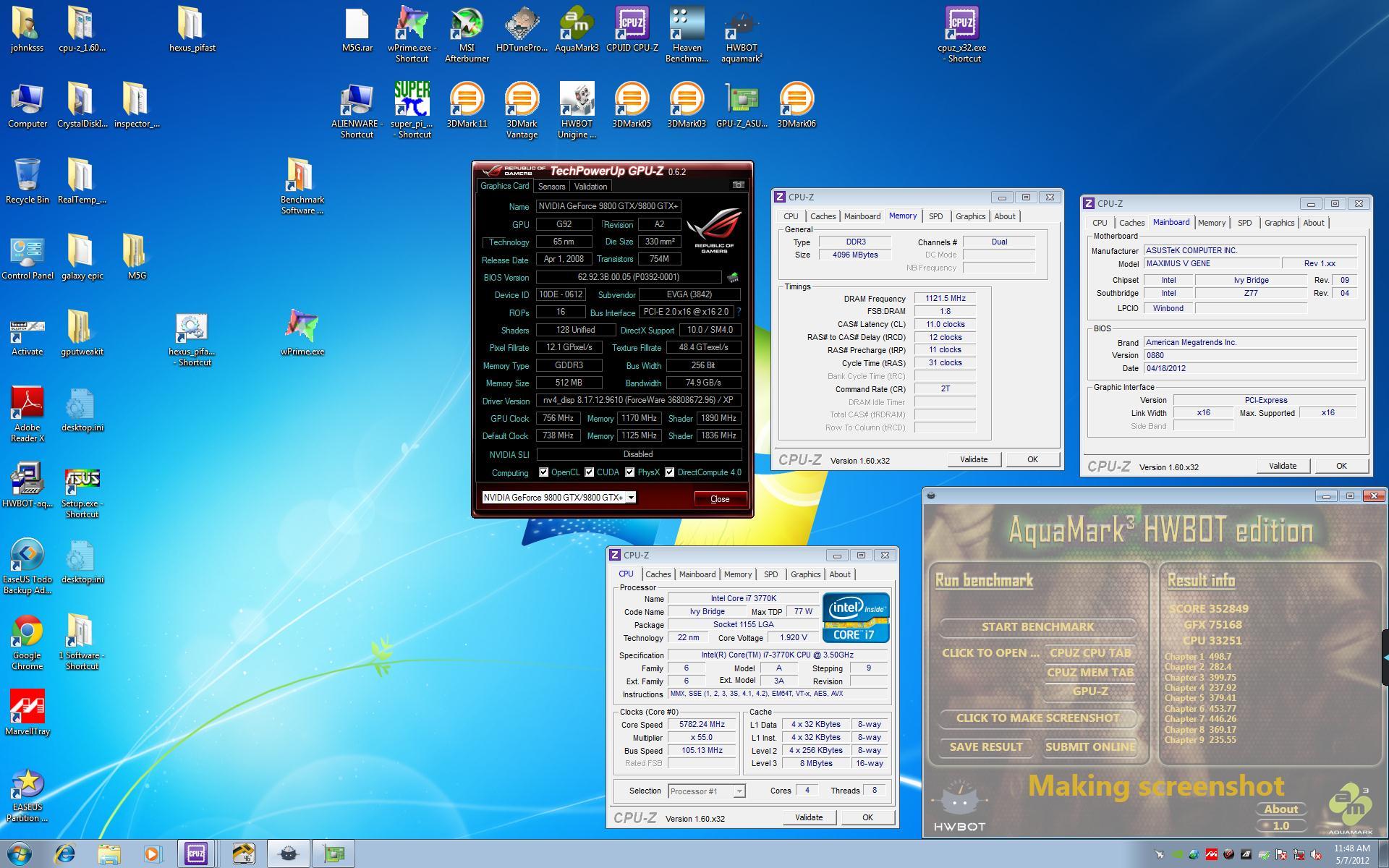Click the GPU-Z button in AquaMark3
Screen dimensions: 1389x868
click(x=1090, y=692)
